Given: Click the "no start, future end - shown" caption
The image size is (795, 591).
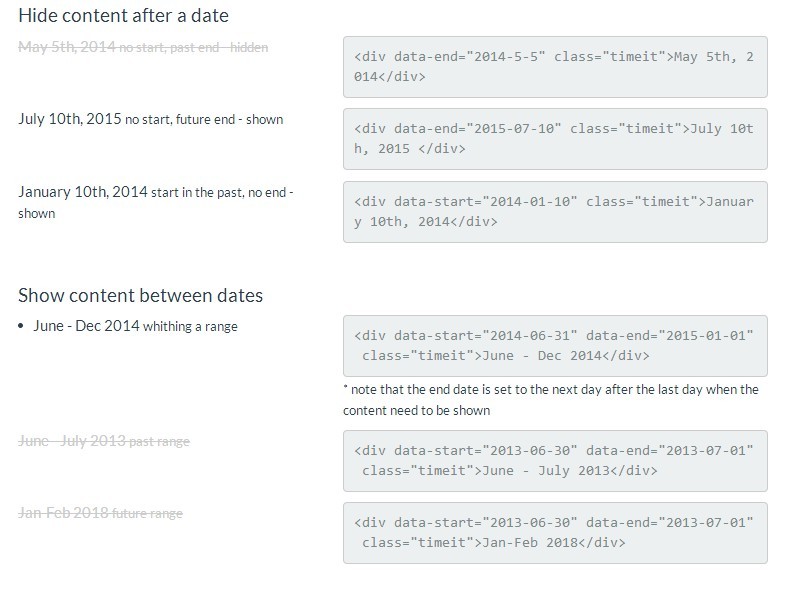Looking at the screenshot, I should [204, 120].
